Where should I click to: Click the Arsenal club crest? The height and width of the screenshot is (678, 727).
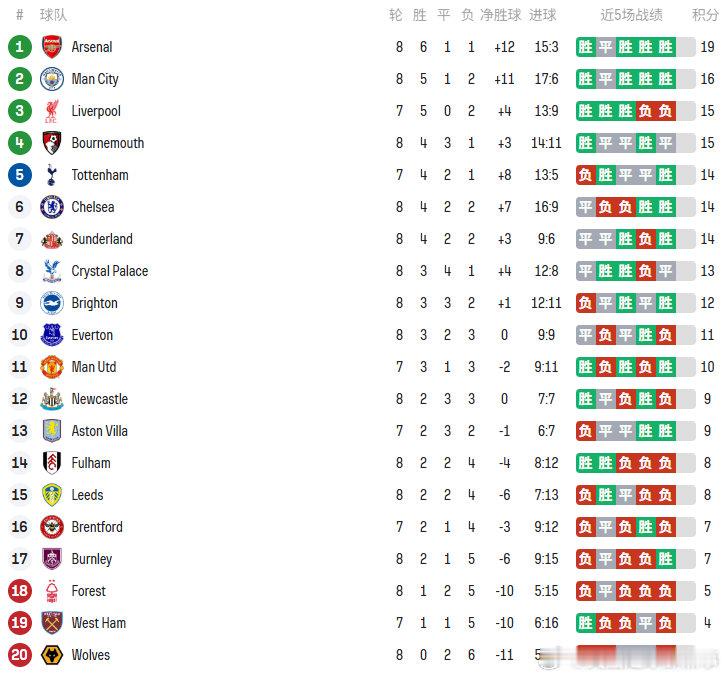point(52,47)
